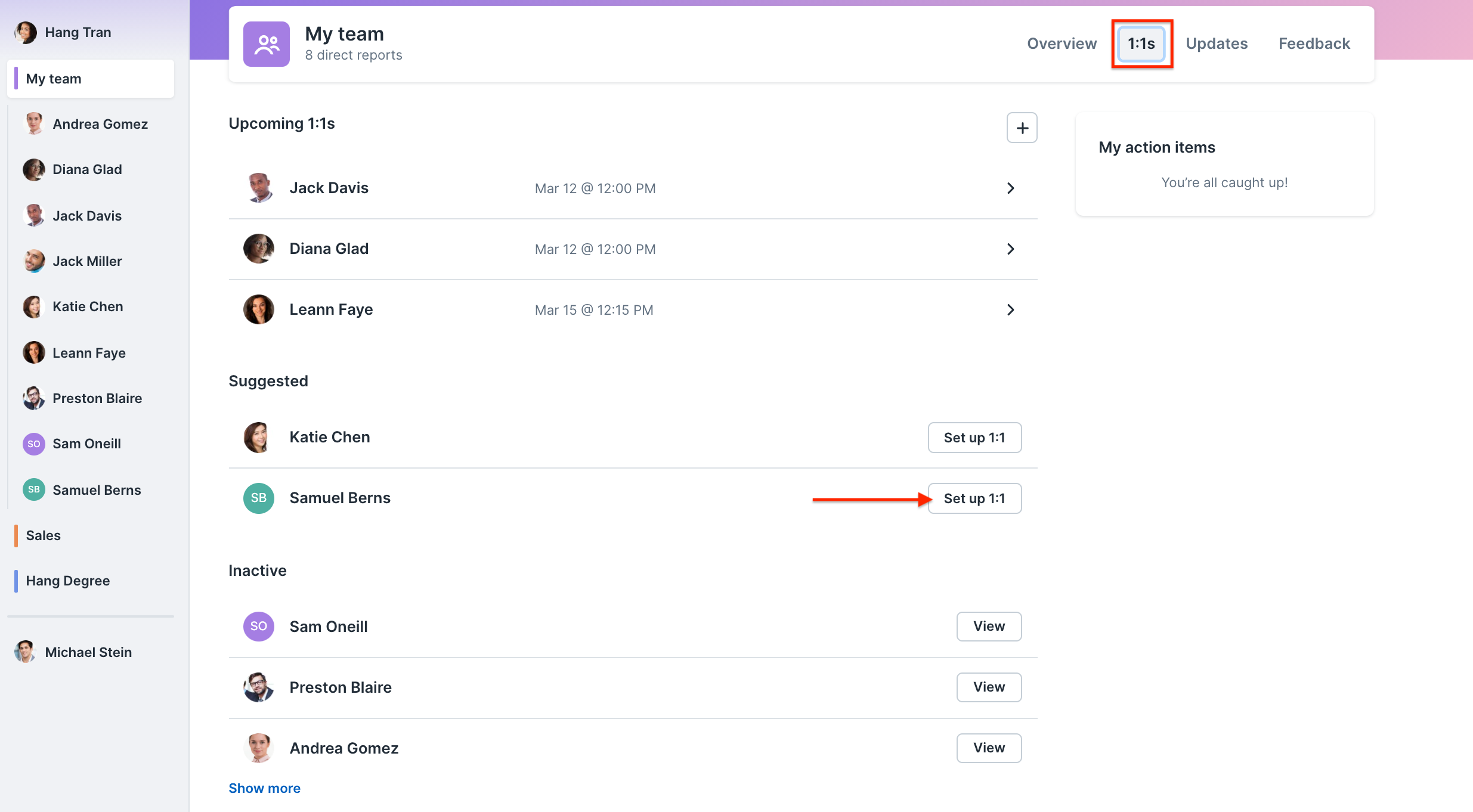Click Preston Blaire avatar in Inactive list
The image size is (1473, 812).
(x=259, y=687)
